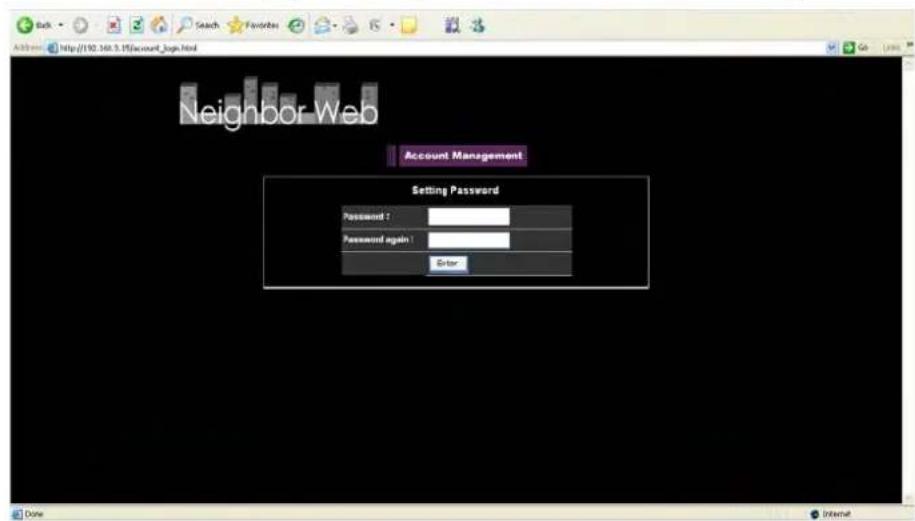Viewport: 915px width, 521px height.
Task: Focus the Password again input field
Action: 468,240
